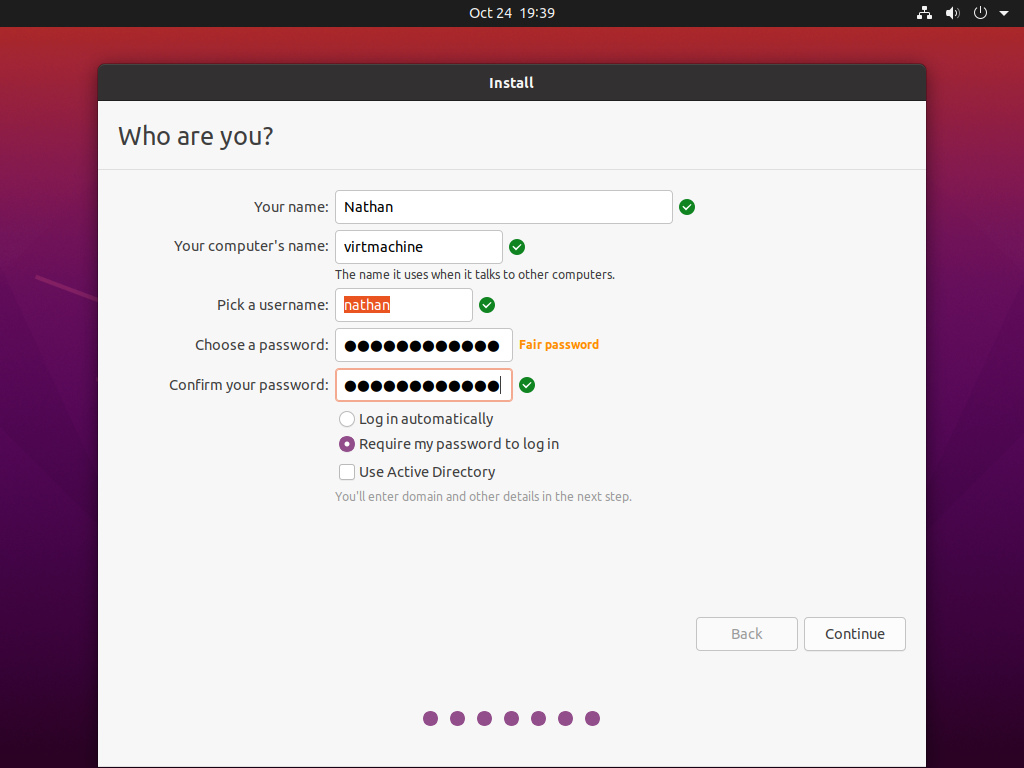Click the checkmark beside Confirm your password
Image resolution: width=1024 pixels, height=768 pixels.
point(527,385)
